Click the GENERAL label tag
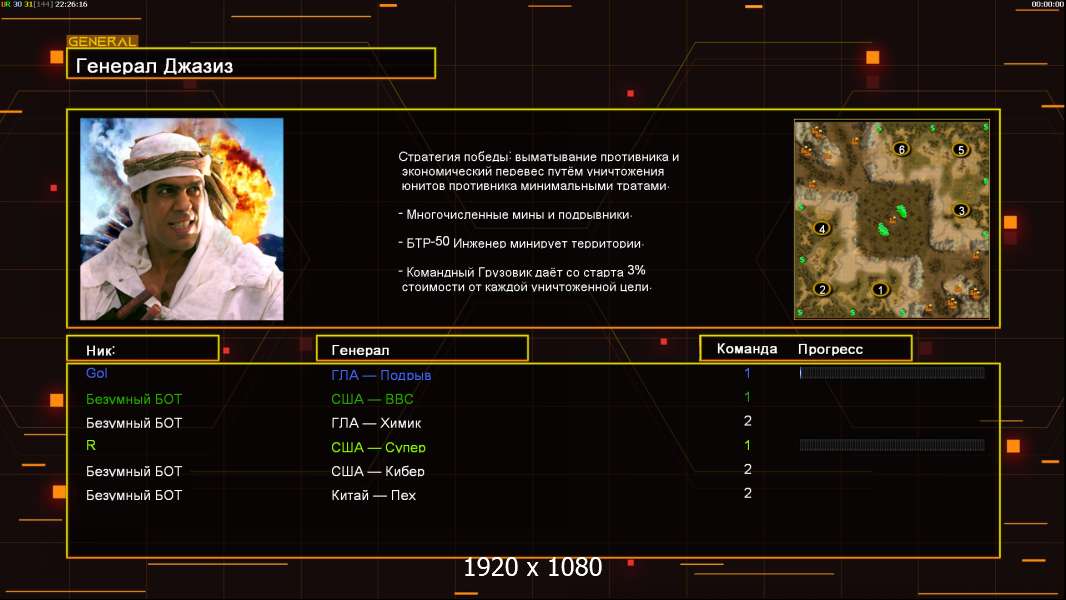 (102, 41)
